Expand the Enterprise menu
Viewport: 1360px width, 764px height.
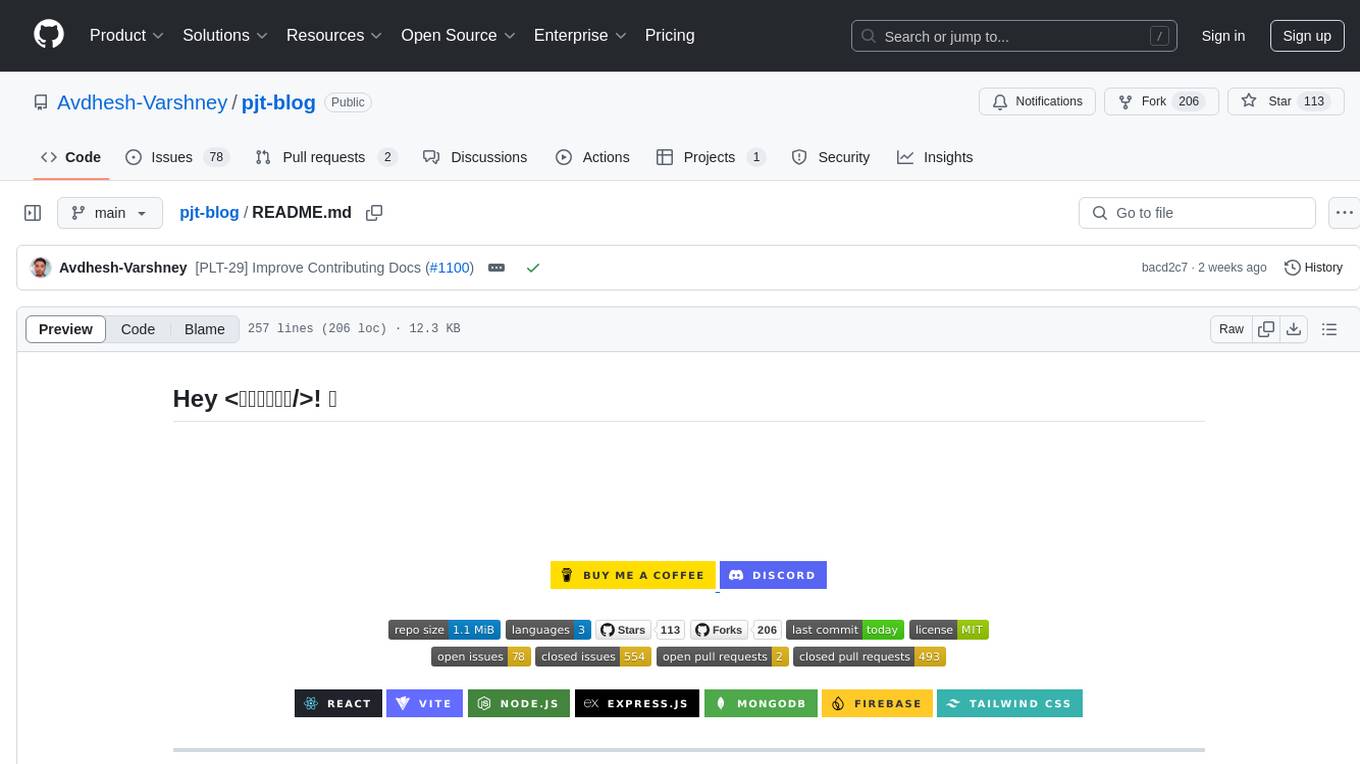[x=580, y=35]
